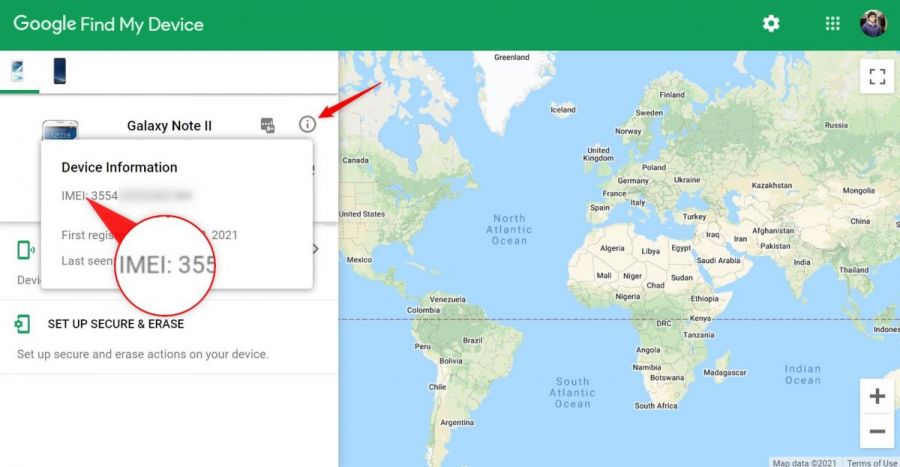Click the Map data ©2021 text

[804, 462]
